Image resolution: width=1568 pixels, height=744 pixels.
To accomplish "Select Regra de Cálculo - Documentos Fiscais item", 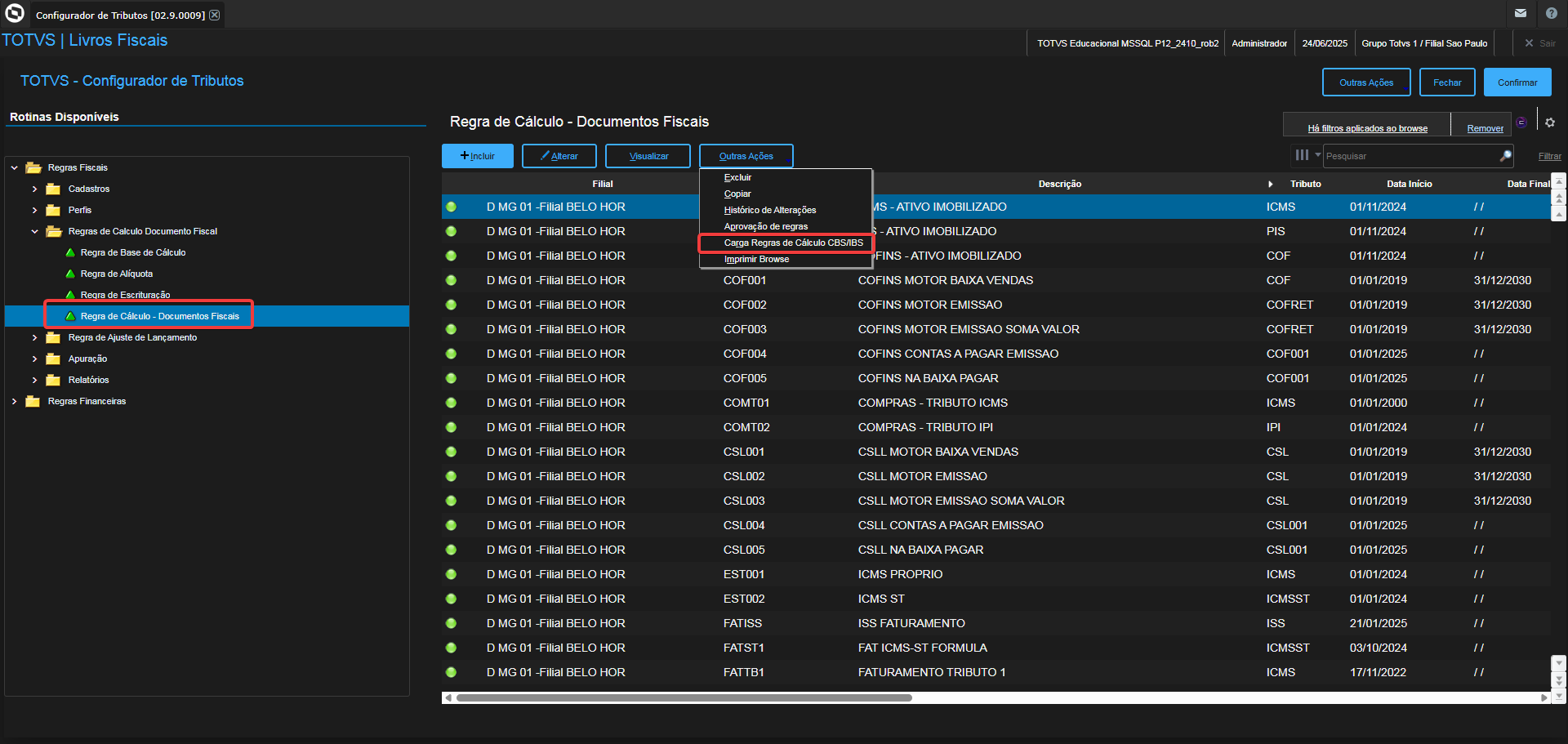I will [x=159, y=316].
